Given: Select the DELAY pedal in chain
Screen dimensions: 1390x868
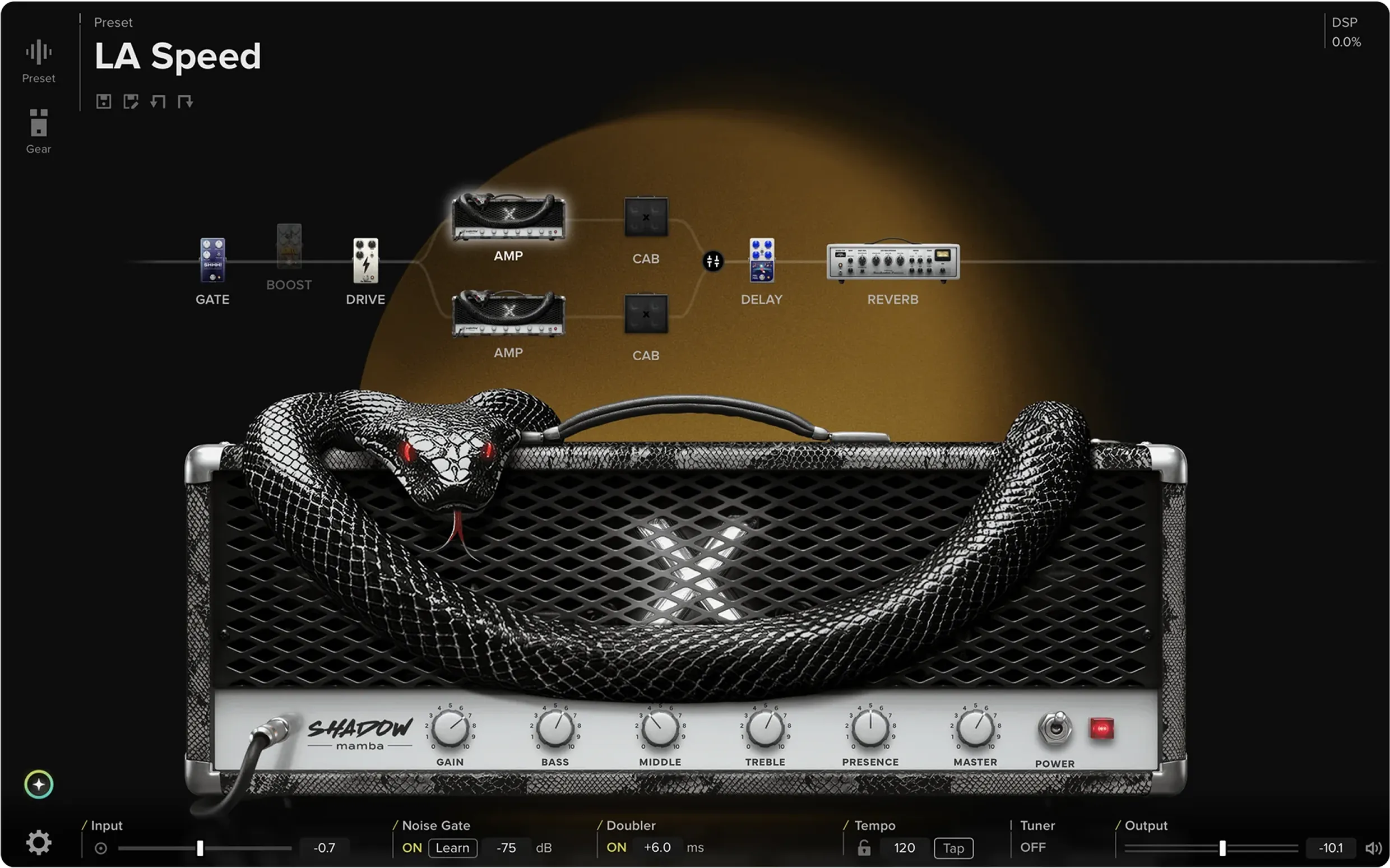Looking at the screenshot, I should pyautogui.click(x=762, y=261).
